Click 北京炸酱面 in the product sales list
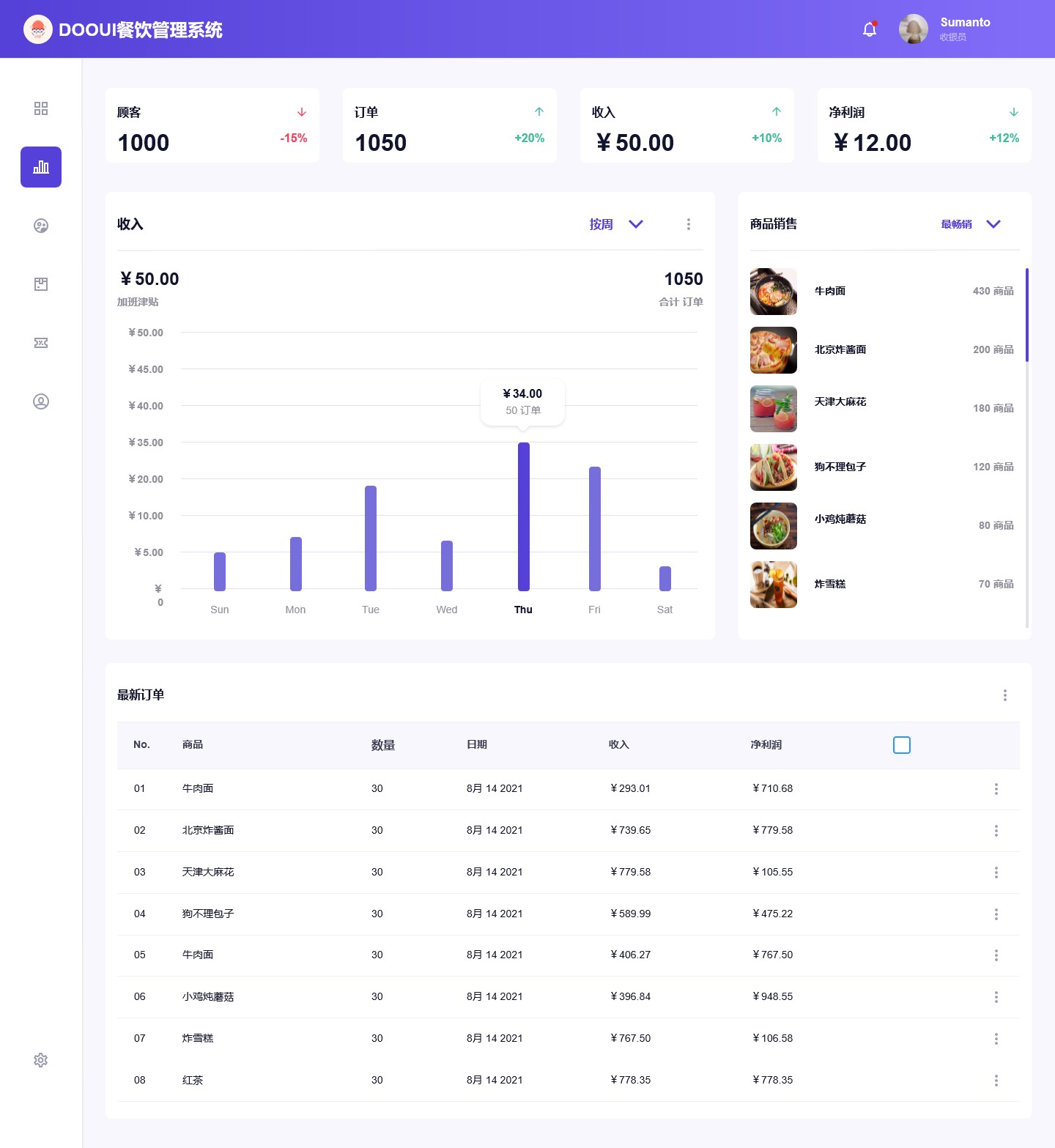 [x=840, y=350]
